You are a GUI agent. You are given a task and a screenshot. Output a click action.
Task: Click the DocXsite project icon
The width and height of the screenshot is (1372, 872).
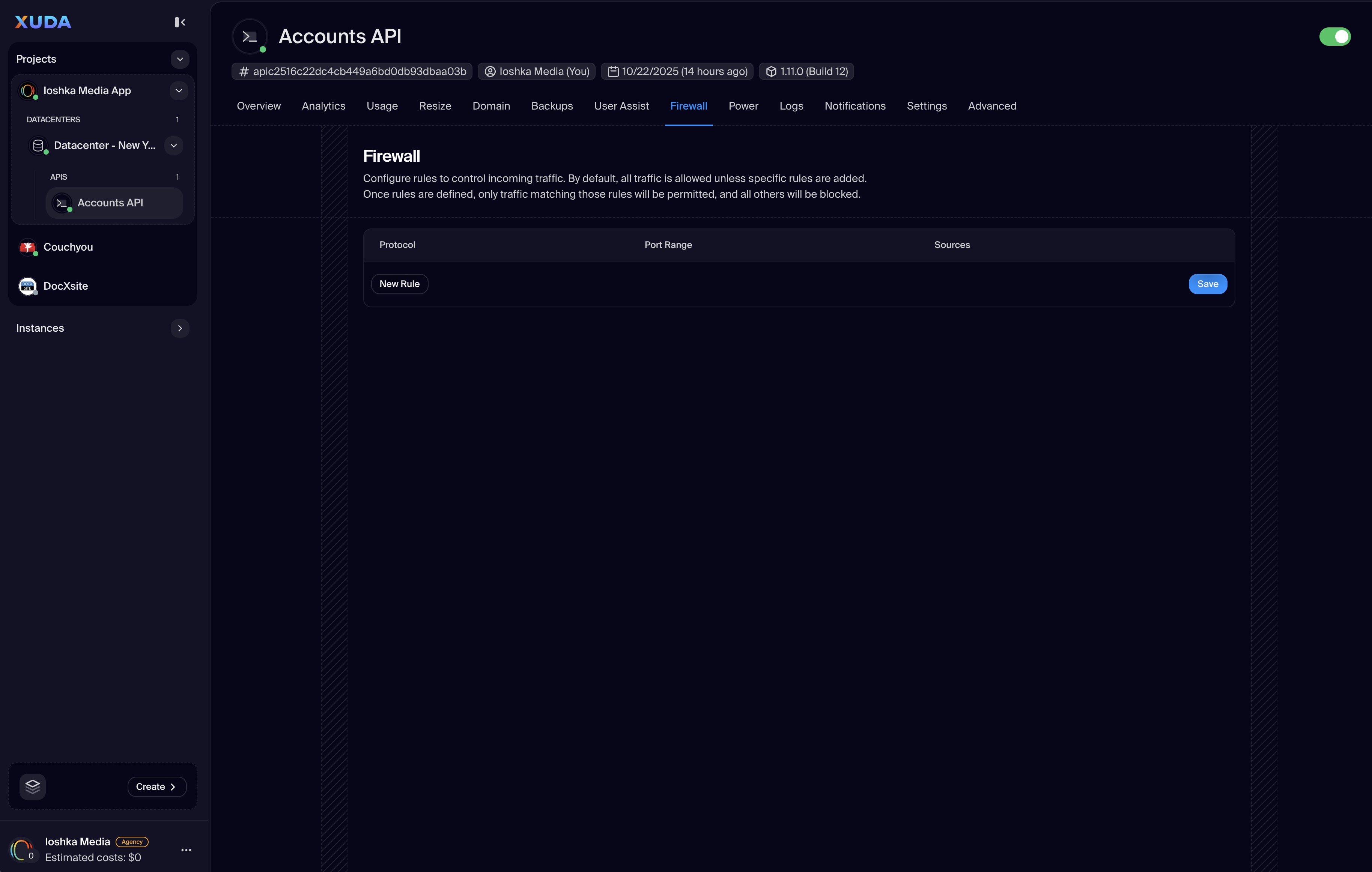coord(27,286)
